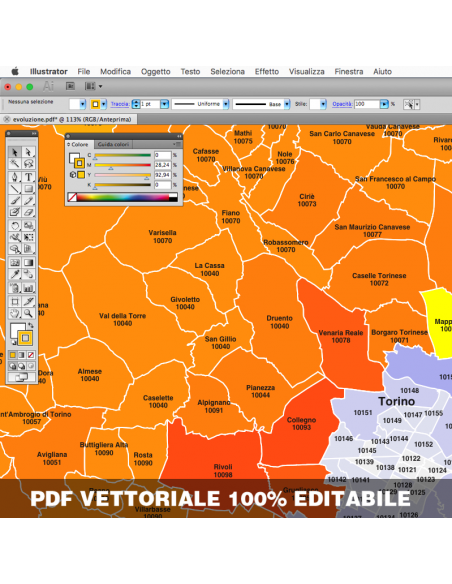Viewport: 452px width, 584px height.
Task: Select the Direct Selection (white arrow) tool
Action: click(28, 152)
